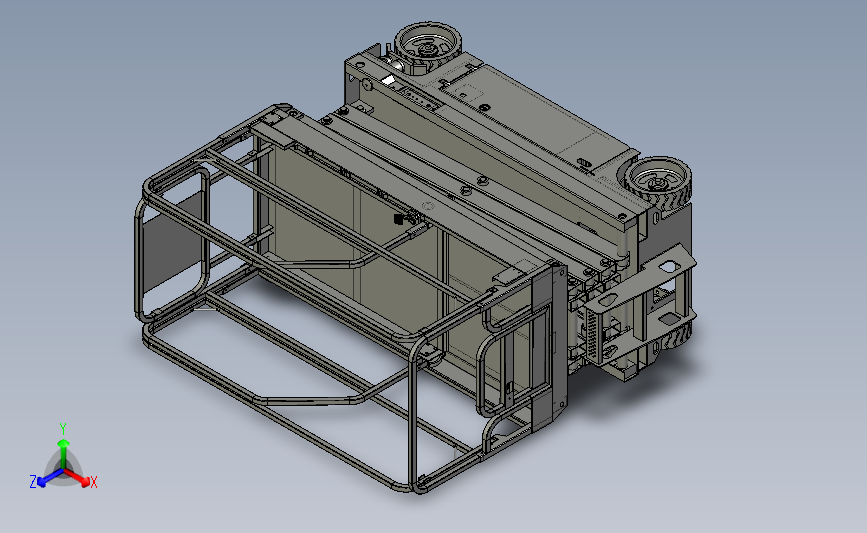Select the dark gray panel on the guardrail's left end
This screenshot has height=533, width=867.
pyautogui.click(x=171, y=242)
